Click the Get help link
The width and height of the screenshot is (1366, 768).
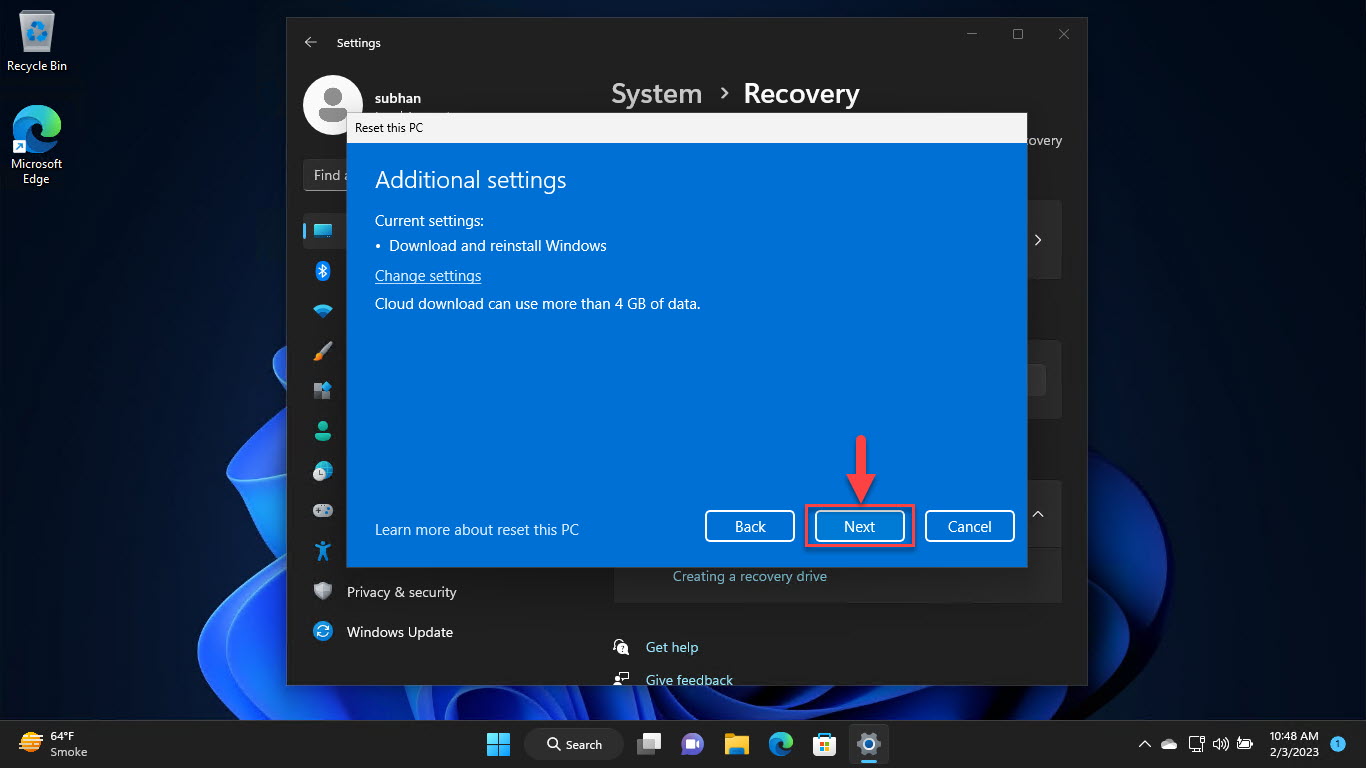click(x=672, y=647)
